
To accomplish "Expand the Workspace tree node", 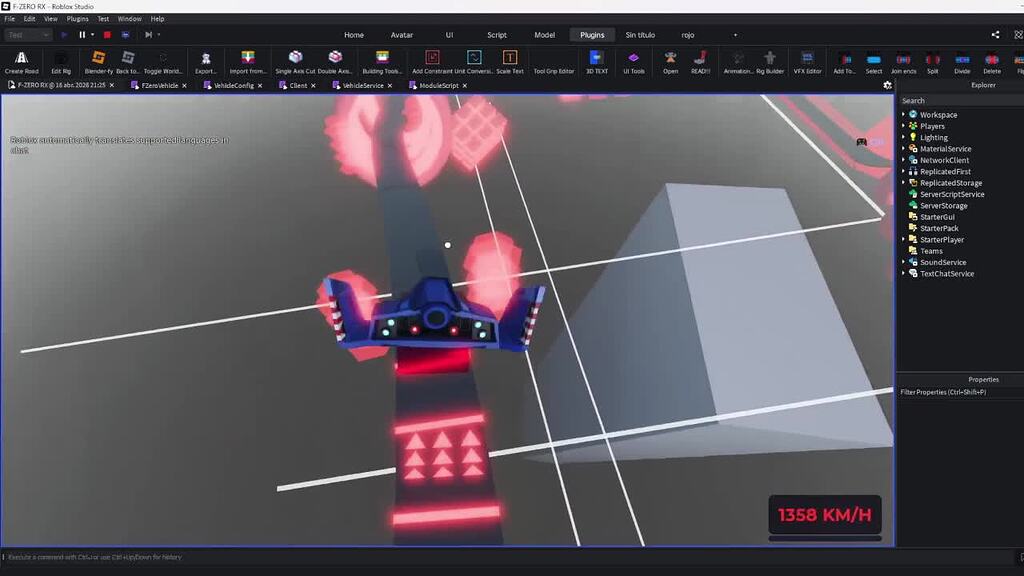I will (x=904, y=114).
